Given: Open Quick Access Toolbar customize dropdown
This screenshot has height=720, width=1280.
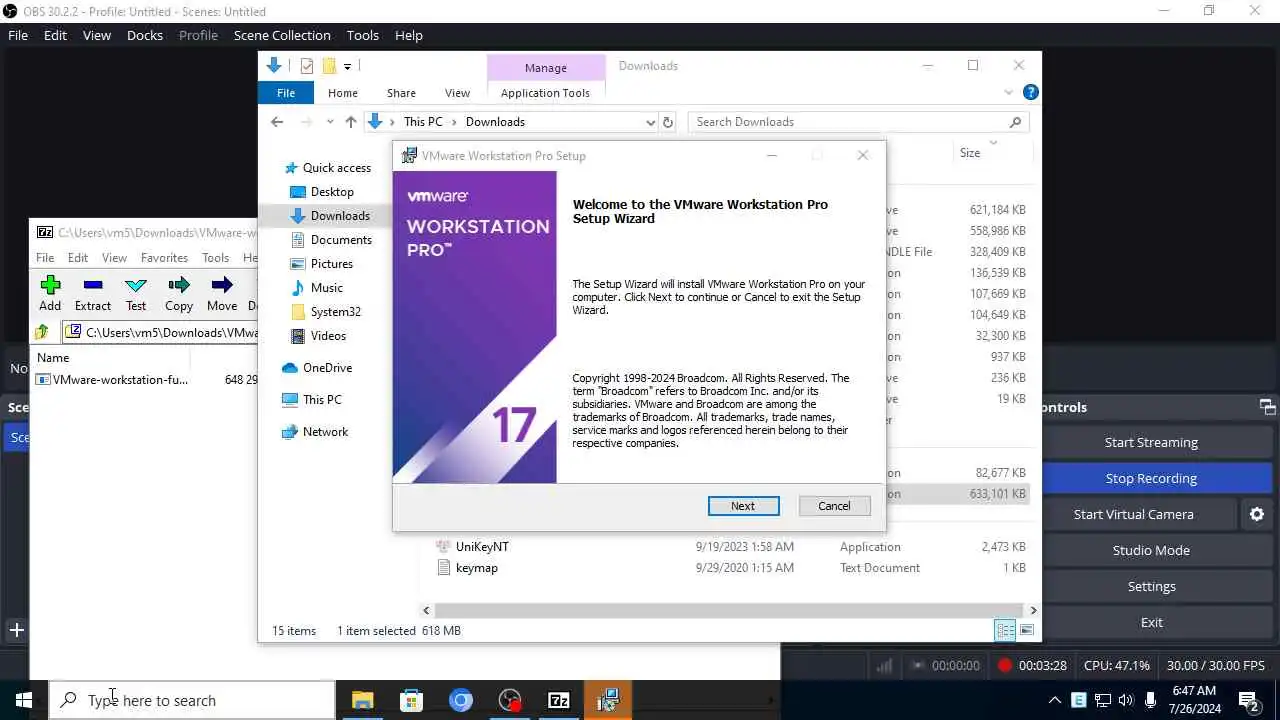Looking at the screenshot, I should pos(347,66).
